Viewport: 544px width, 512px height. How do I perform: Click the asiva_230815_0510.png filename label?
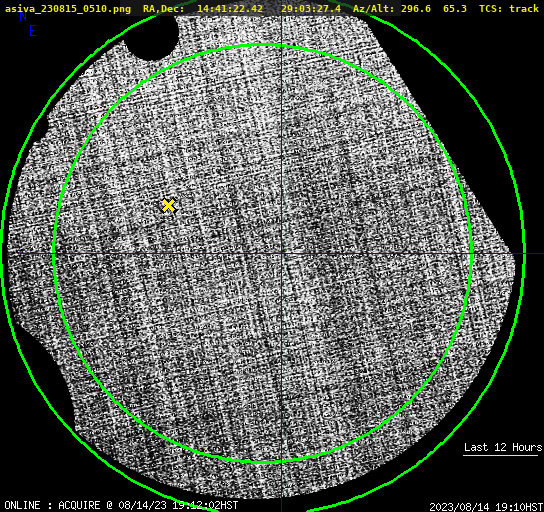click(x=68, y=8)
